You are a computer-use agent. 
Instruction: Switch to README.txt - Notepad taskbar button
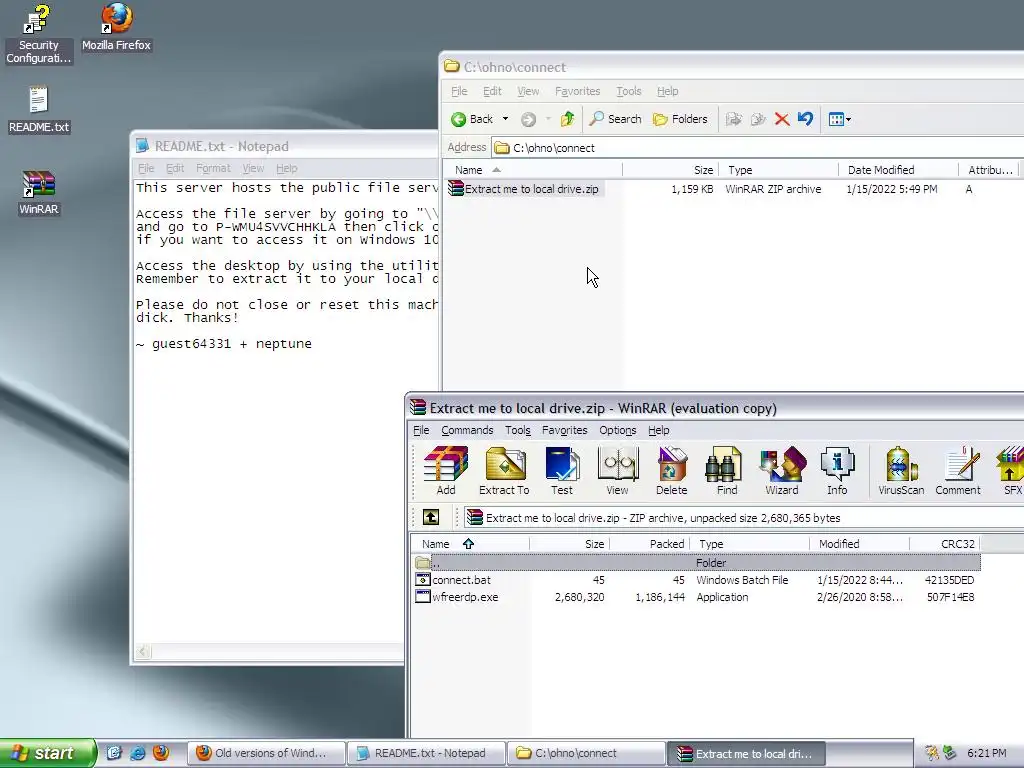point(426,753)
